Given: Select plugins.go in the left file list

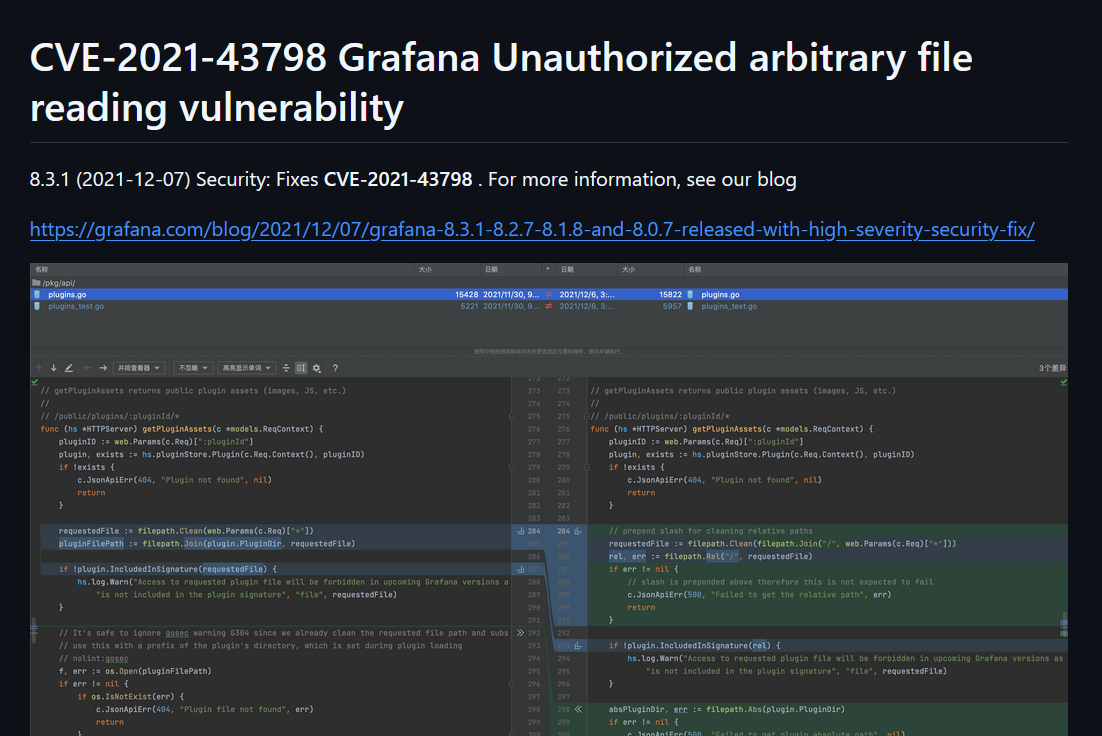Looking at the screenshot, I should [x=67, y=295].
